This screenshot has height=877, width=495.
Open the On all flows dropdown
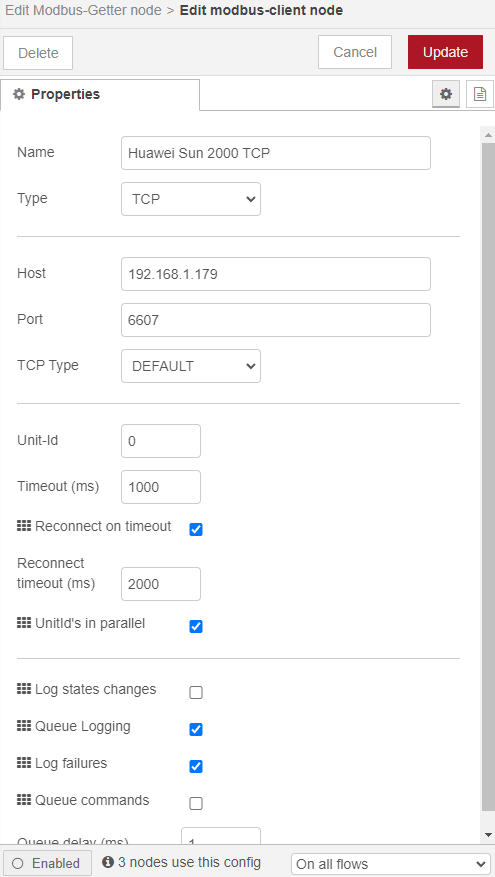pos(390,864)
